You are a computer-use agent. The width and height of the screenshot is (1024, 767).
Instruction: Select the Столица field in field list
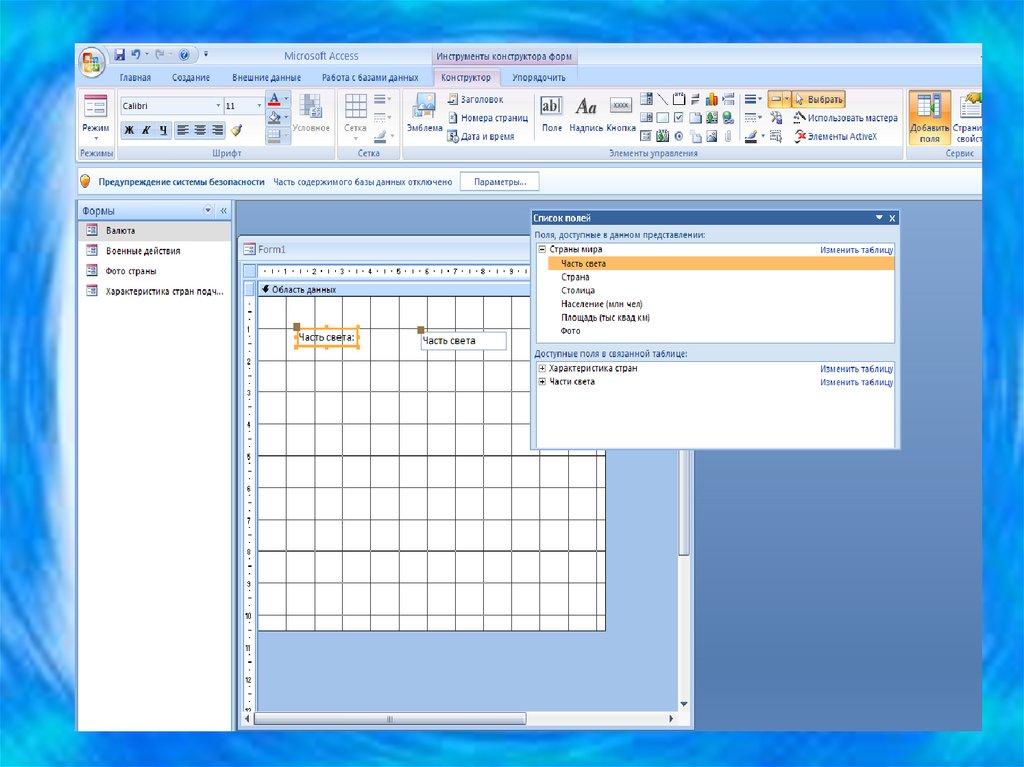(x=578, y=291)
